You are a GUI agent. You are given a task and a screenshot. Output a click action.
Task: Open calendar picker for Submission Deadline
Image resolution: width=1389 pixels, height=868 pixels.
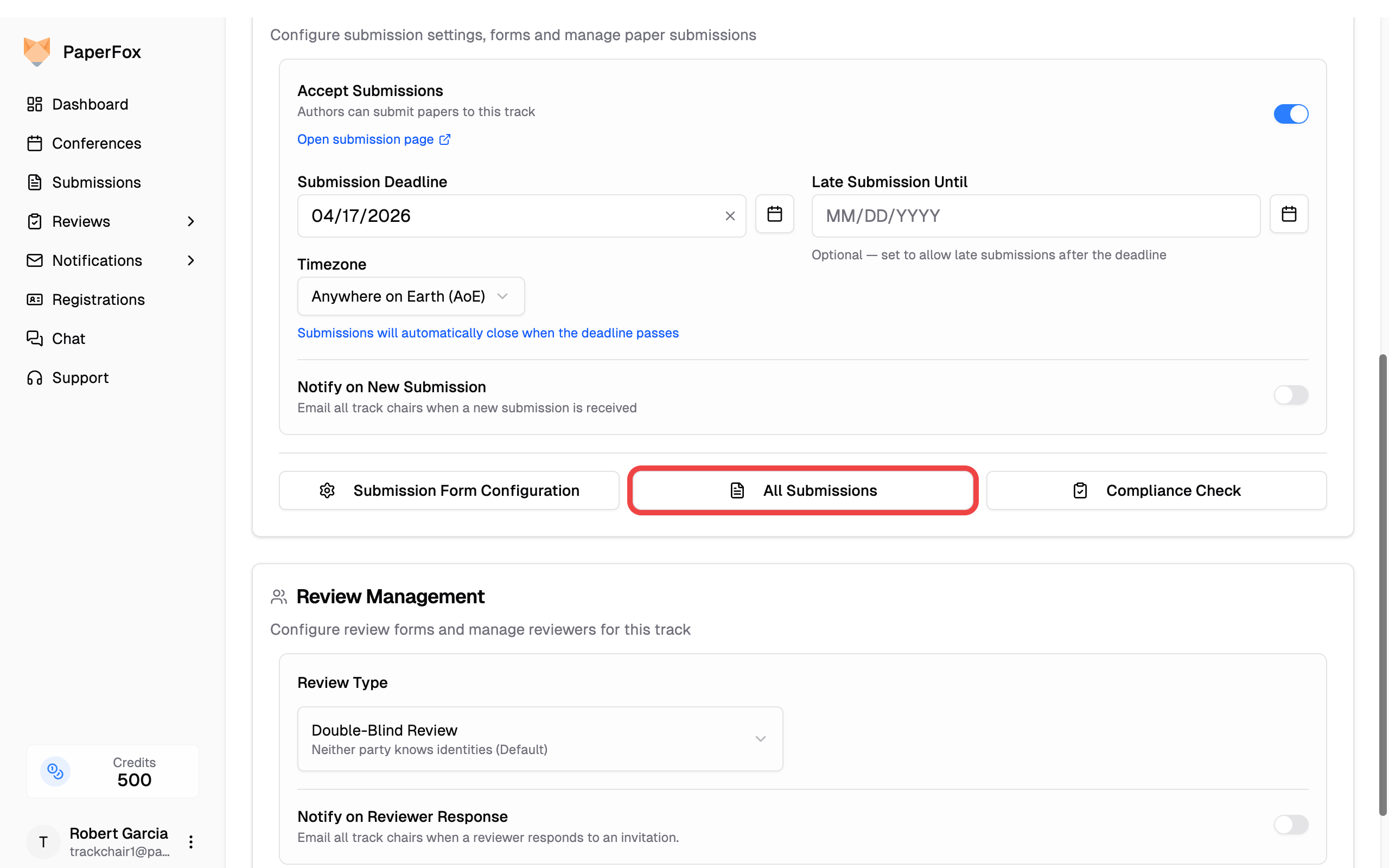coord(774,214)
